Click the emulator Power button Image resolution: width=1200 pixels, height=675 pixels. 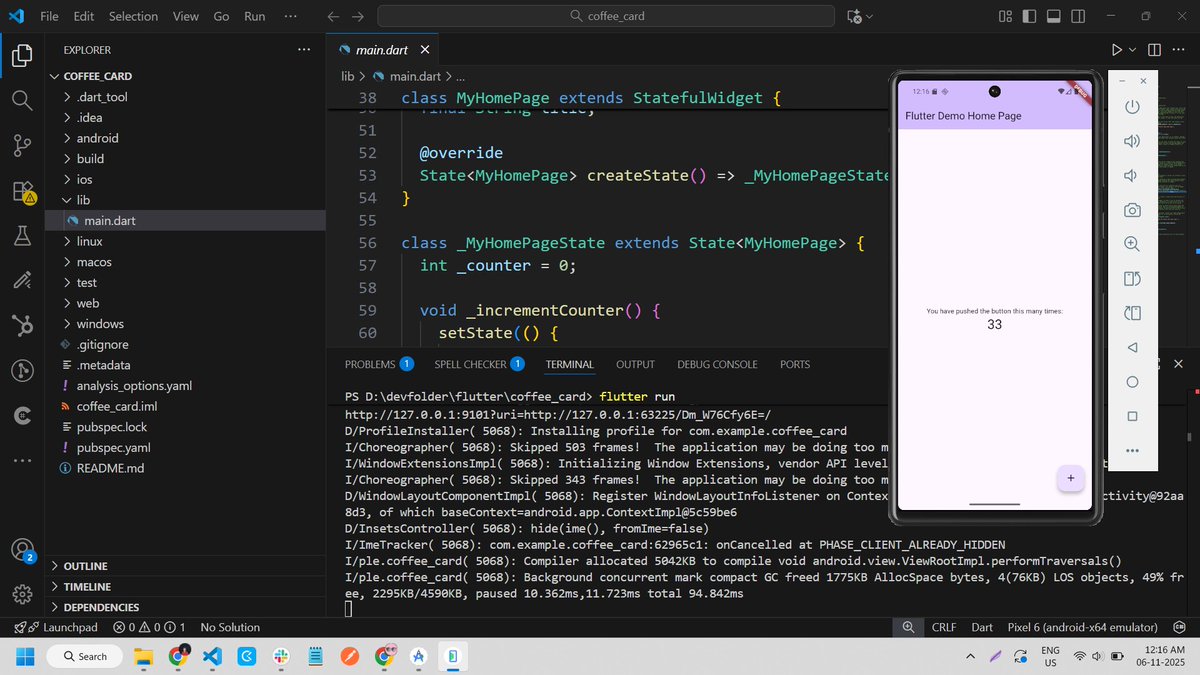(x=1132, y=107)
